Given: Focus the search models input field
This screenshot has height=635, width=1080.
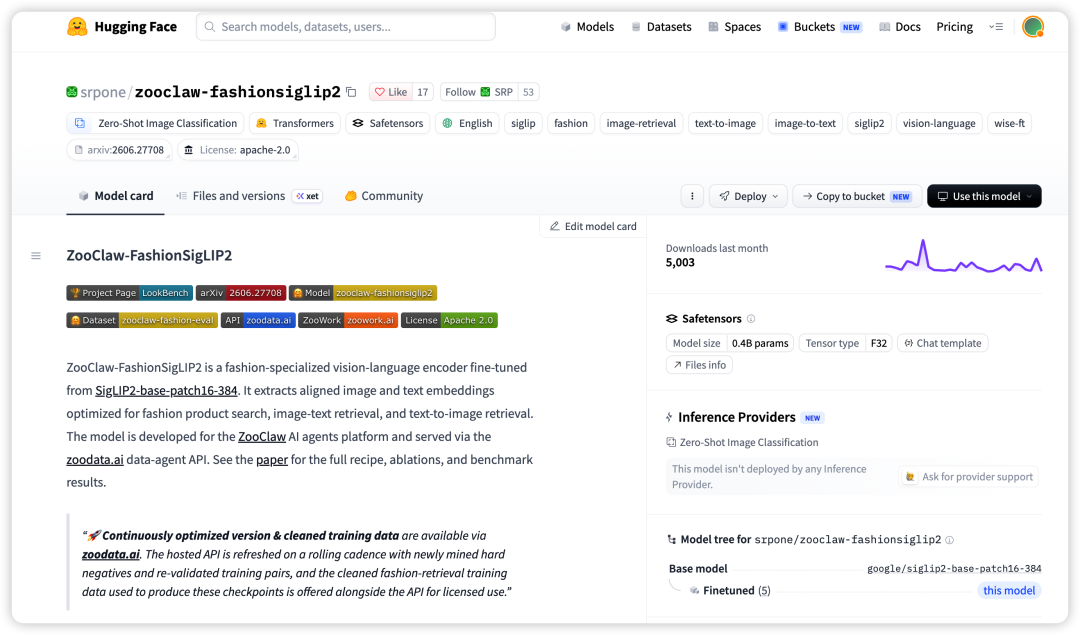Looking at the screenshot, I should click(x=346, y=27).
